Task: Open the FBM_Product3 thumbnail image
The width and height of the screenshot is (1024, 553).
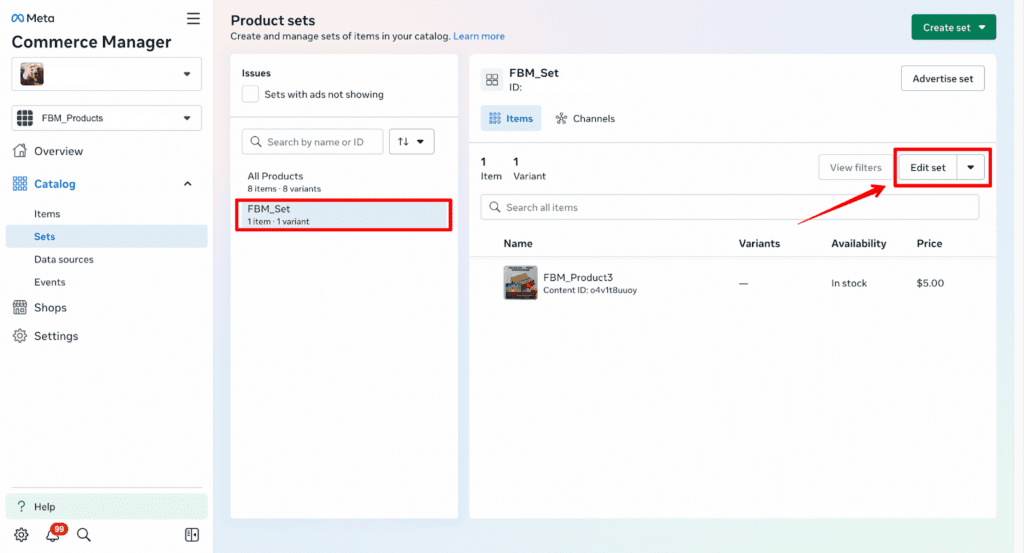Action: [x=520, y=283]
